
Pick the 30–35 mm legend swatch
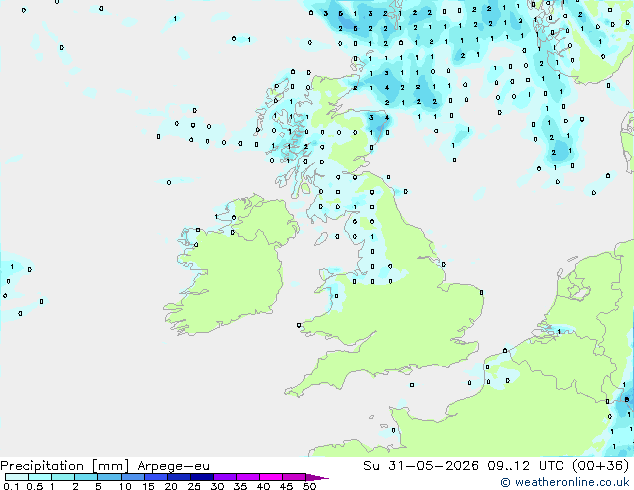(224, 477)
